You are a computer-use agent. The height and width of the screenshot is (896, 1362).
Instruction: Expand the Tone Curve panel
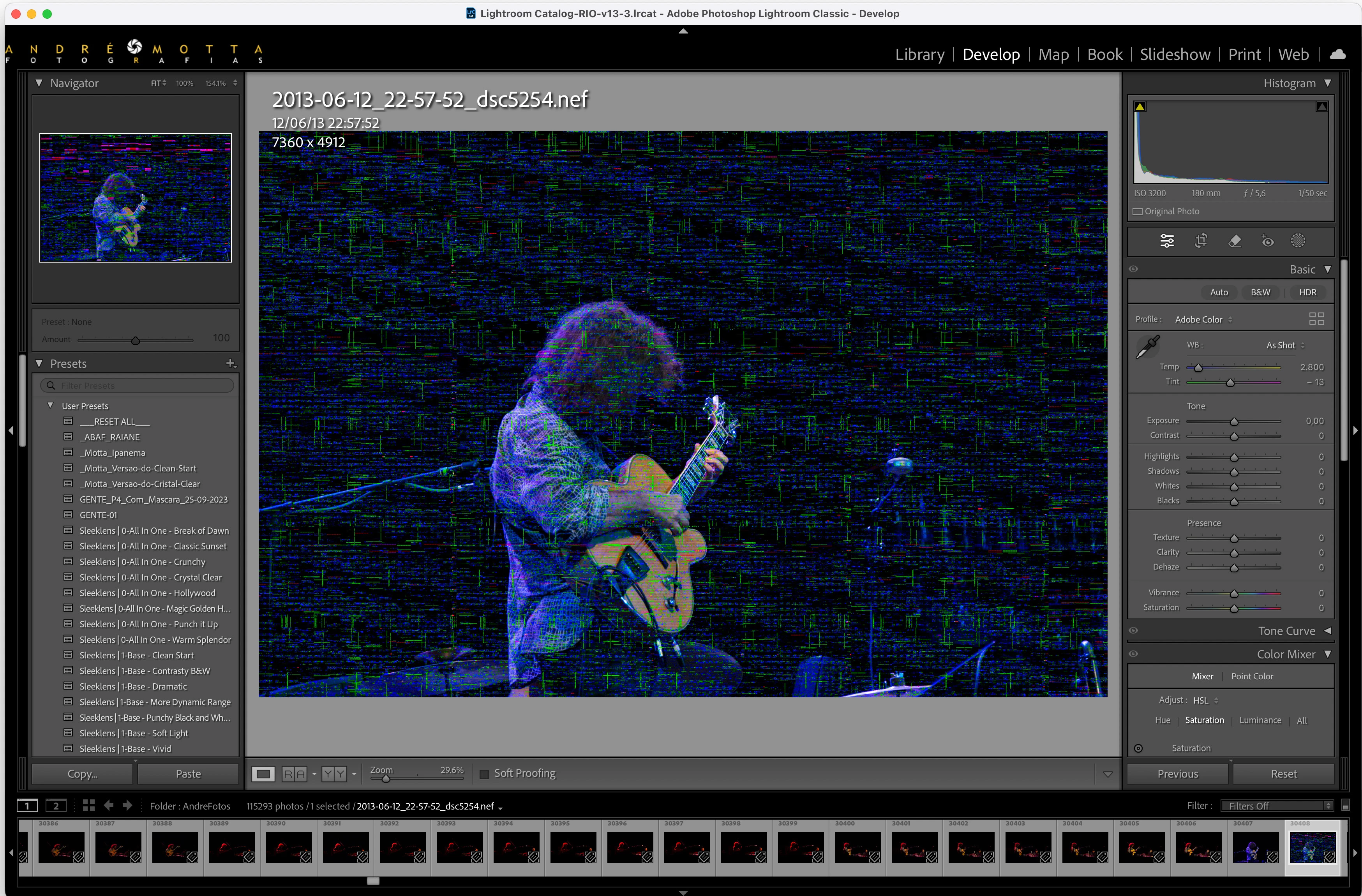pos(1328,631)
